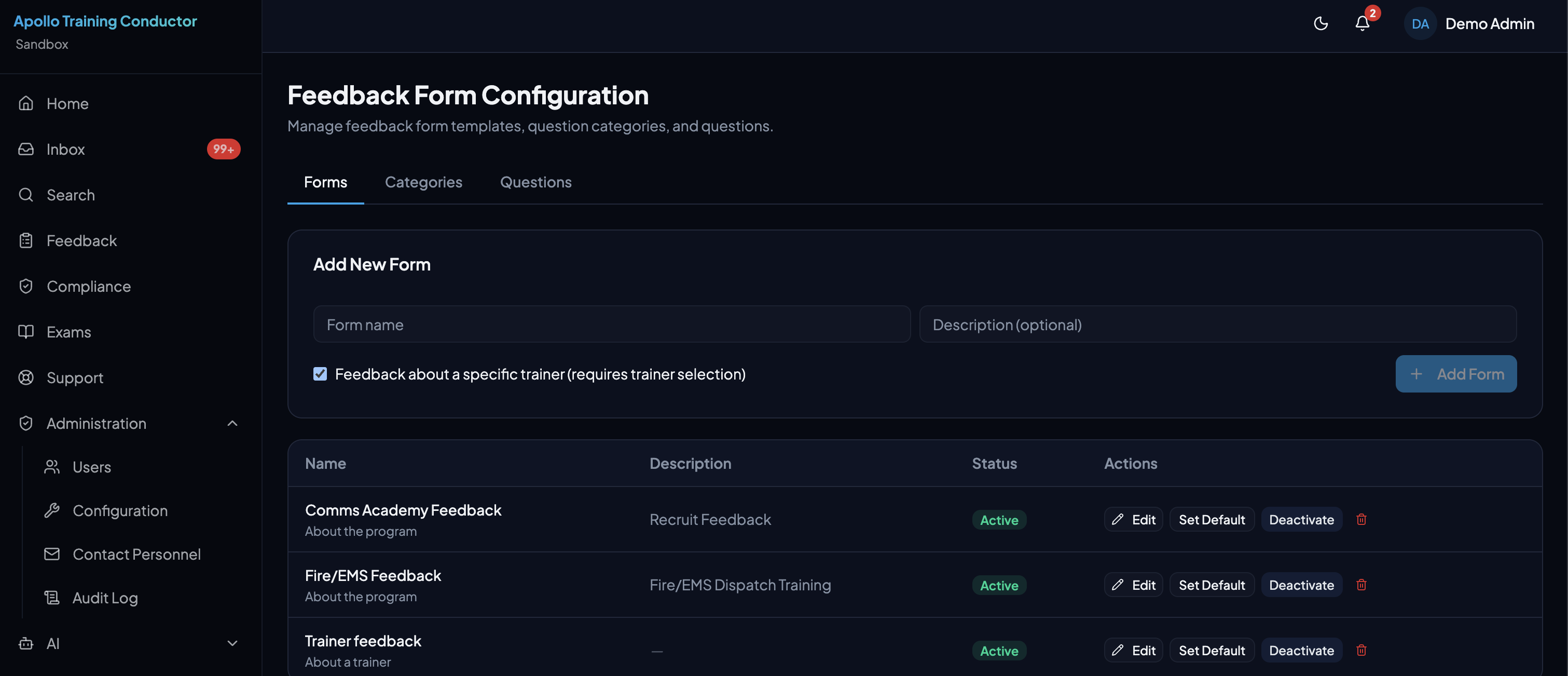Click the Active status of Comms Academy Feedback

999,520
